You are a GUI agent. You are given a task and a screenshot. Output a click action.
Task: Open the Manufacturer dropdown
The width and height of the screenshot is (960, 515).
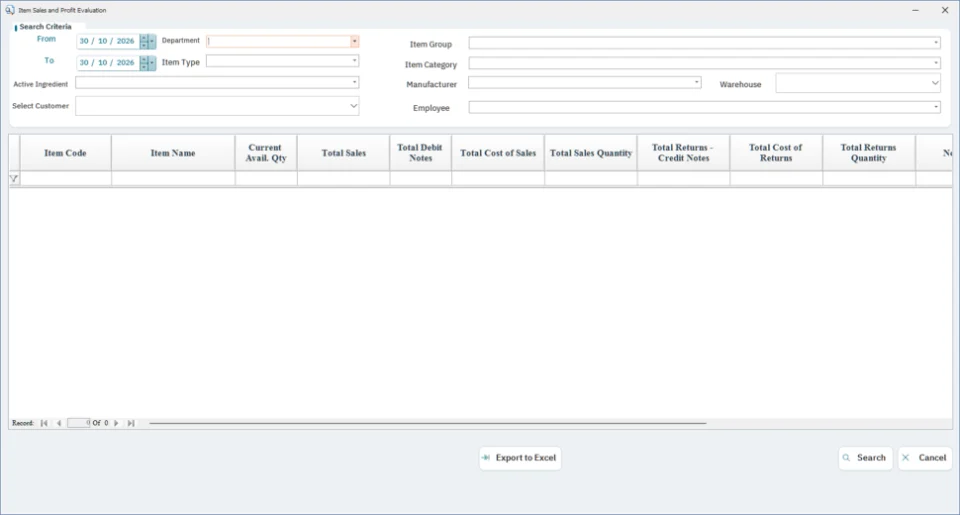click(x=697, y=82)
